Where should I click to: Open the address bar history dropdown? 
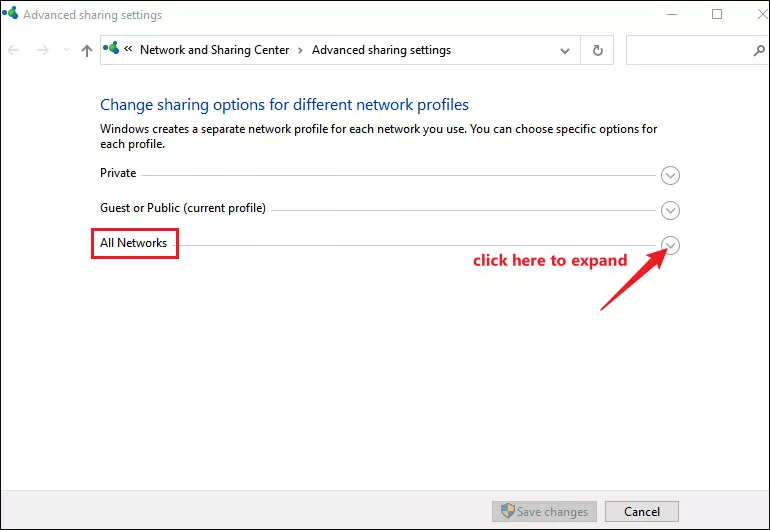[x=565, y=51]
